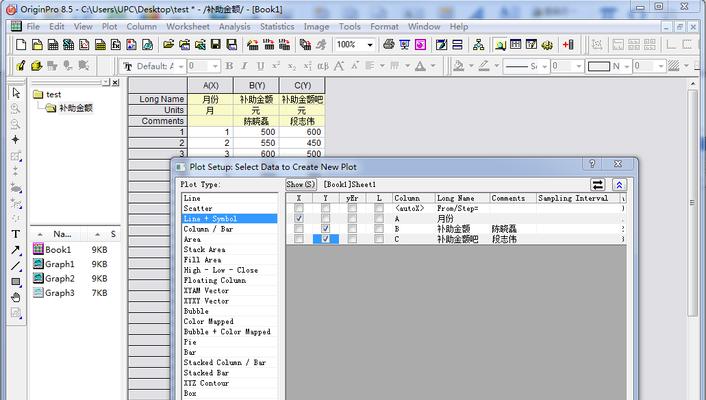The image size is (706, 400).
Task: Open the Default font dropdown
Action: [181, 67]
